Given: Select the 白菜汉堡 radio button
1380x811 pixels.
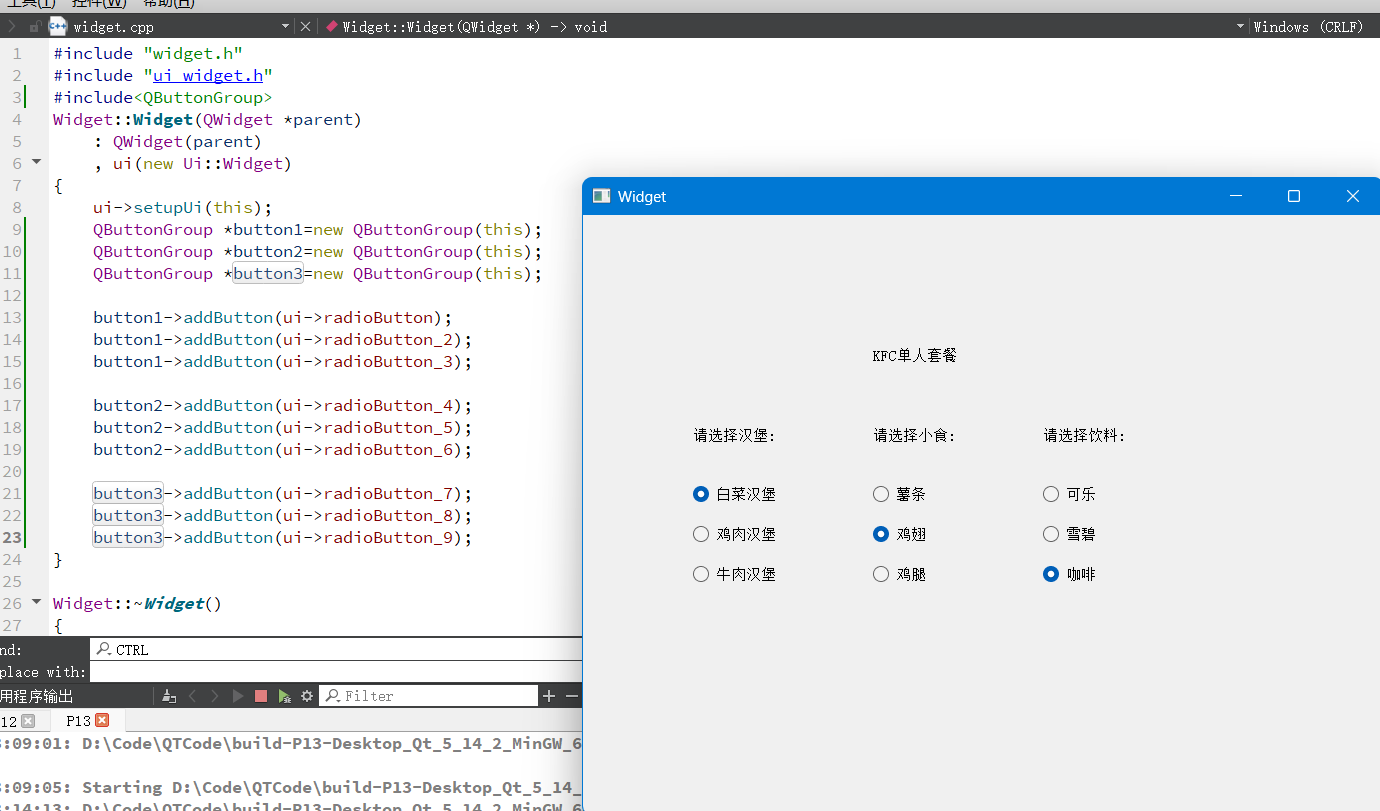Looking at the screenshot, I should pyautogui.click(x=734, y=494).
